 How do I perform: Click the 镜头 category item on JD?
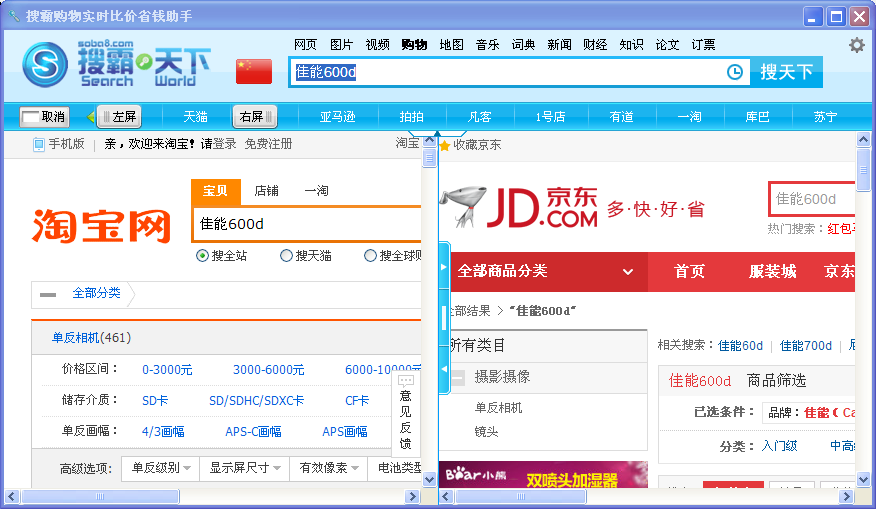pyautogui.click(x=487, y=432)
